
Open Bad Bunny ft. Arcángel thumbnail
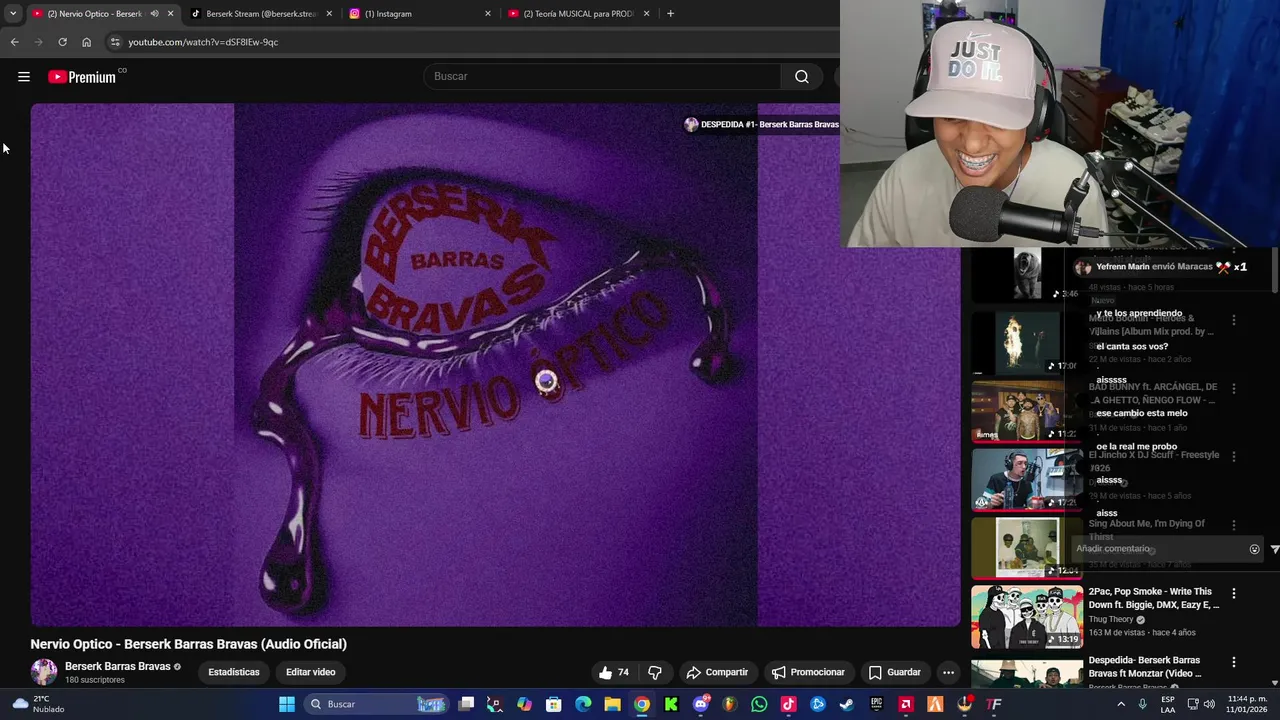[x=1027, y=411]
